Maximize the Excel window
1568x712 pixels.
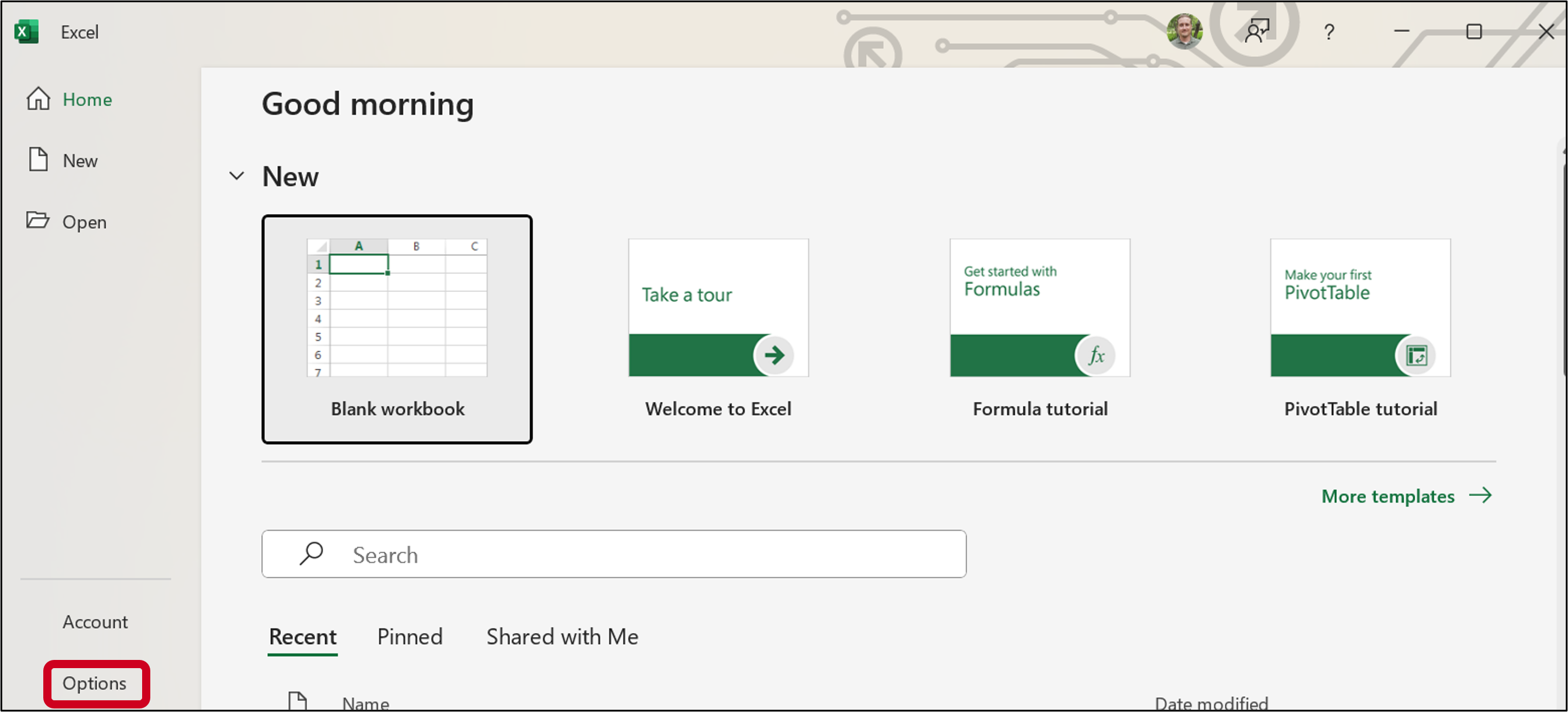pos(1474,31)
